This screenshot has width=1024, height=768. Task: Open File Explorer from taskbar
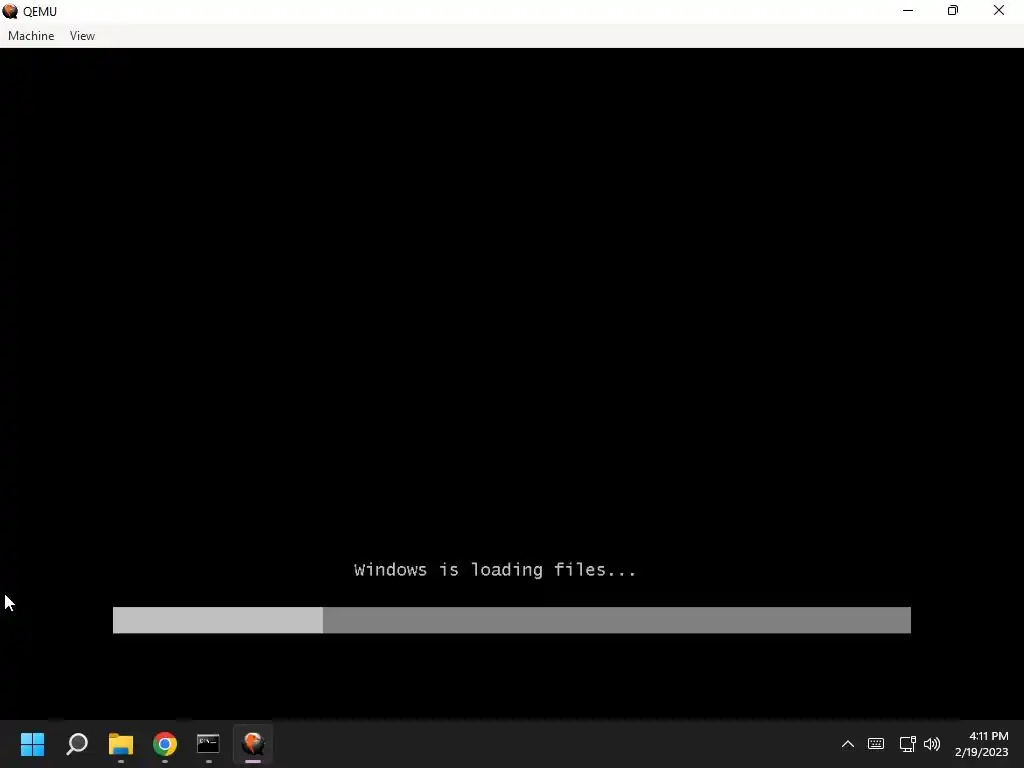121,744
